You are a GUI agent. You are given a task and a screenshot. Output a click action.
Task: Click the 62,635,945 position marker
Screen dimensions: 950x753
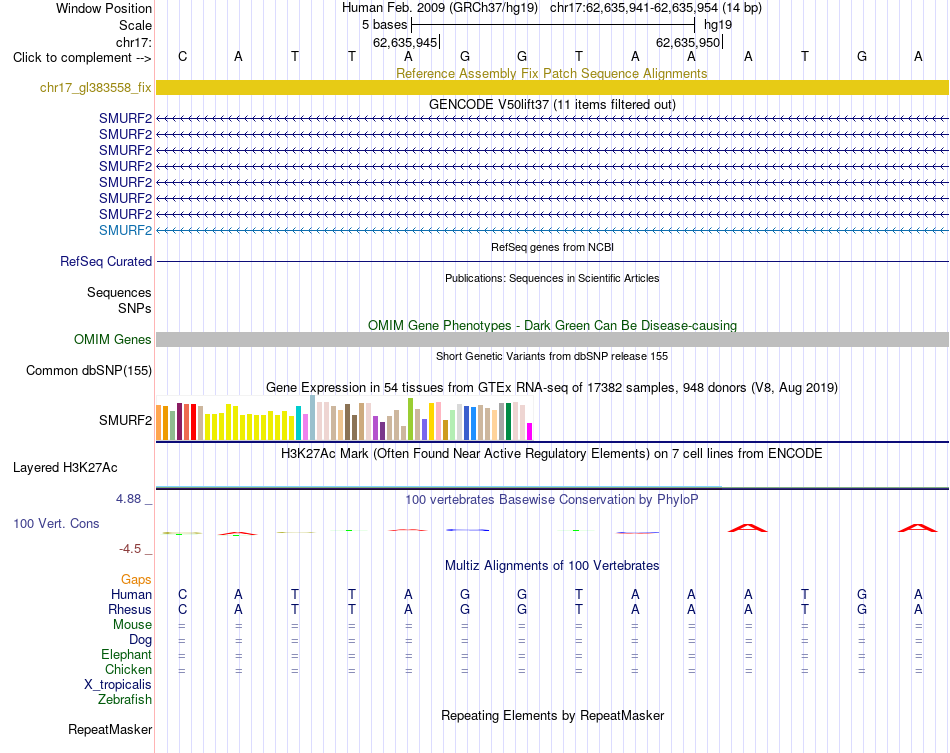pyautogui.click(x=405, y=42)
